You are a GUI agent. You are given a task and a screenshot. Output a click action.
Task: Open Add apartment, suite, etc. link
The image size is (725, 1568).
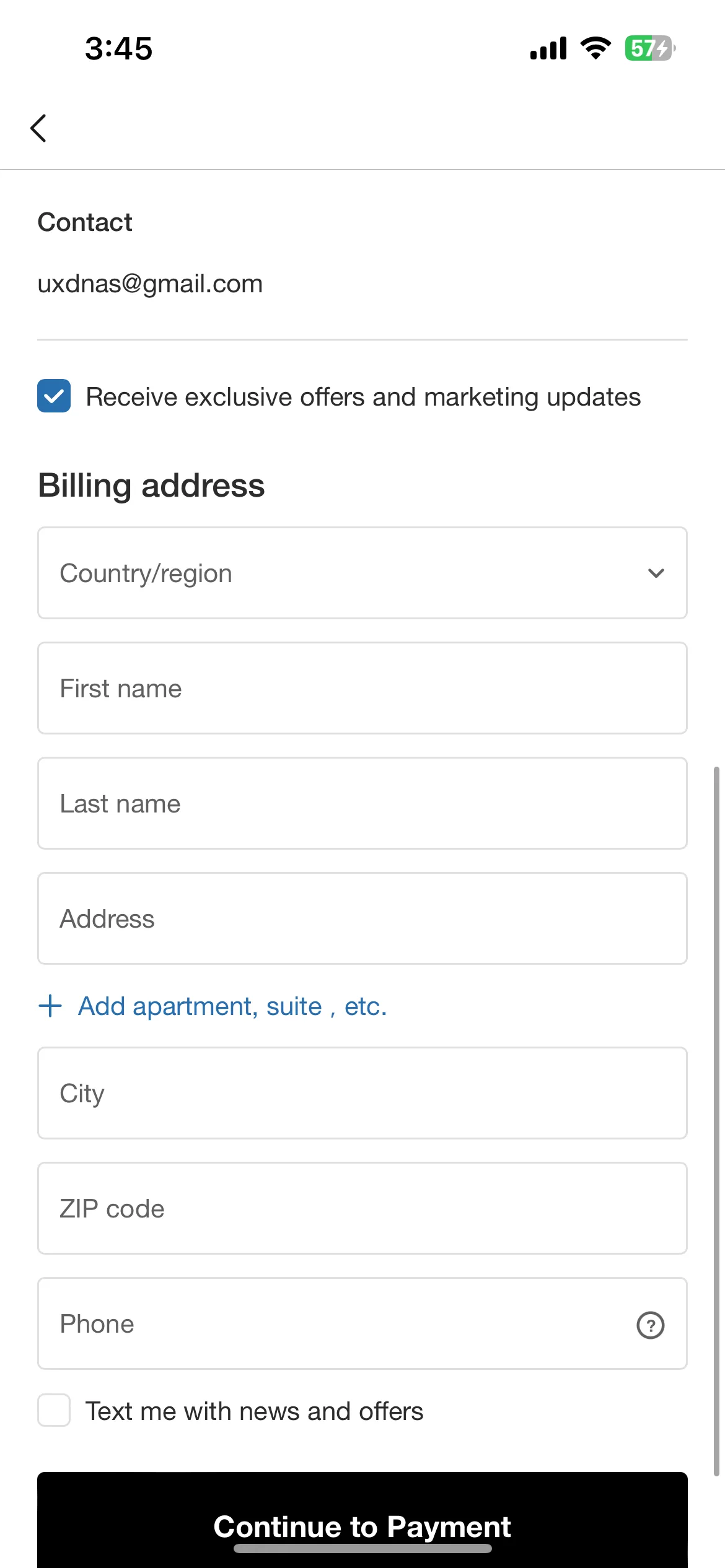point(232,1006)
